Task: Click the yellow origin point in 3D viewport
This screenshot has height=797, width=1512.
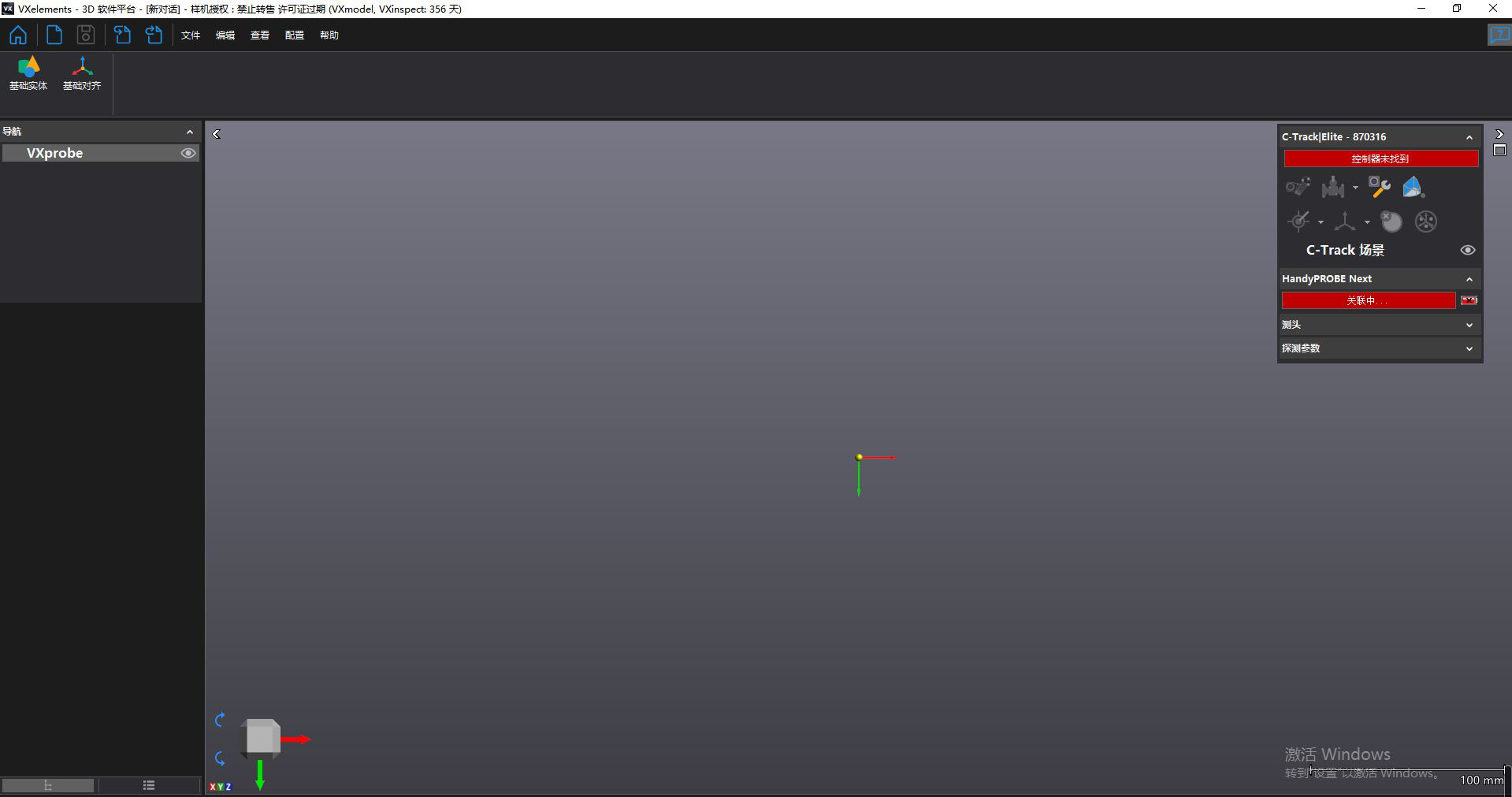Action: click(x=859, y=457)
